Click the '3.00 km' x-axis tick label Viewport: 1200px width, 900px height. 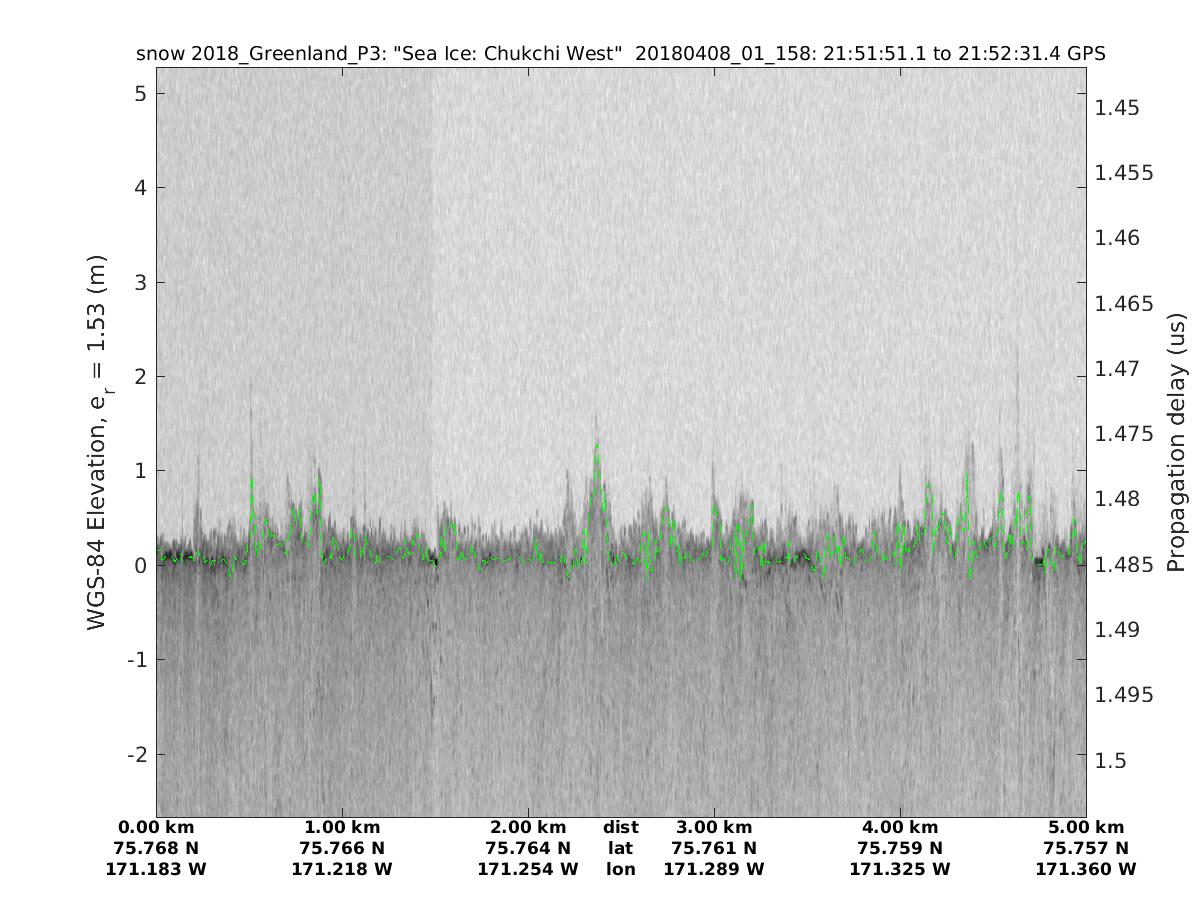714,827
